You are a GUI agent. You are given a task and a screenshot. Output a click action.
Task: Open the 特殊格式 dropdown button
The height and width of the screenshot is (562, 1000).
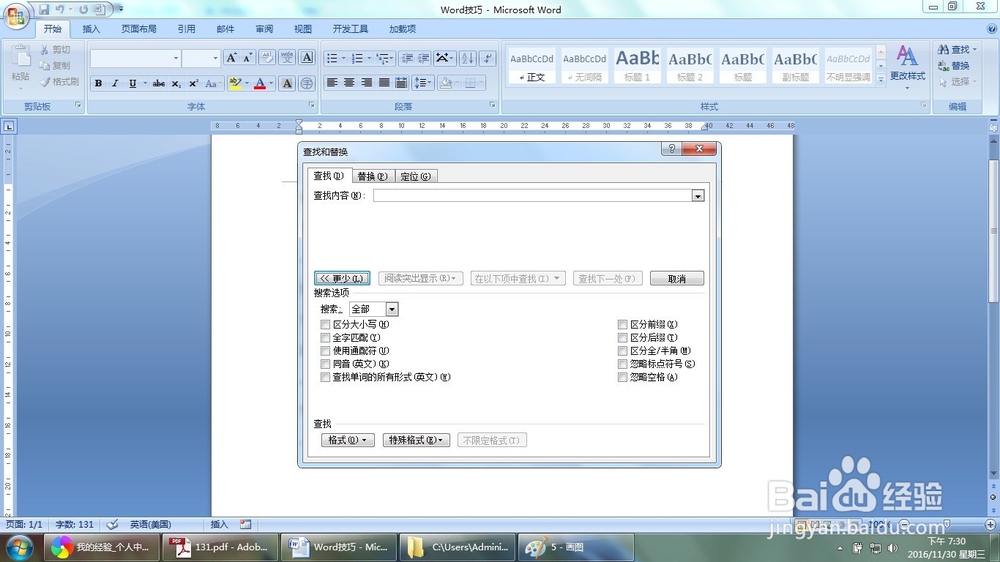click(x=416, y=440)
